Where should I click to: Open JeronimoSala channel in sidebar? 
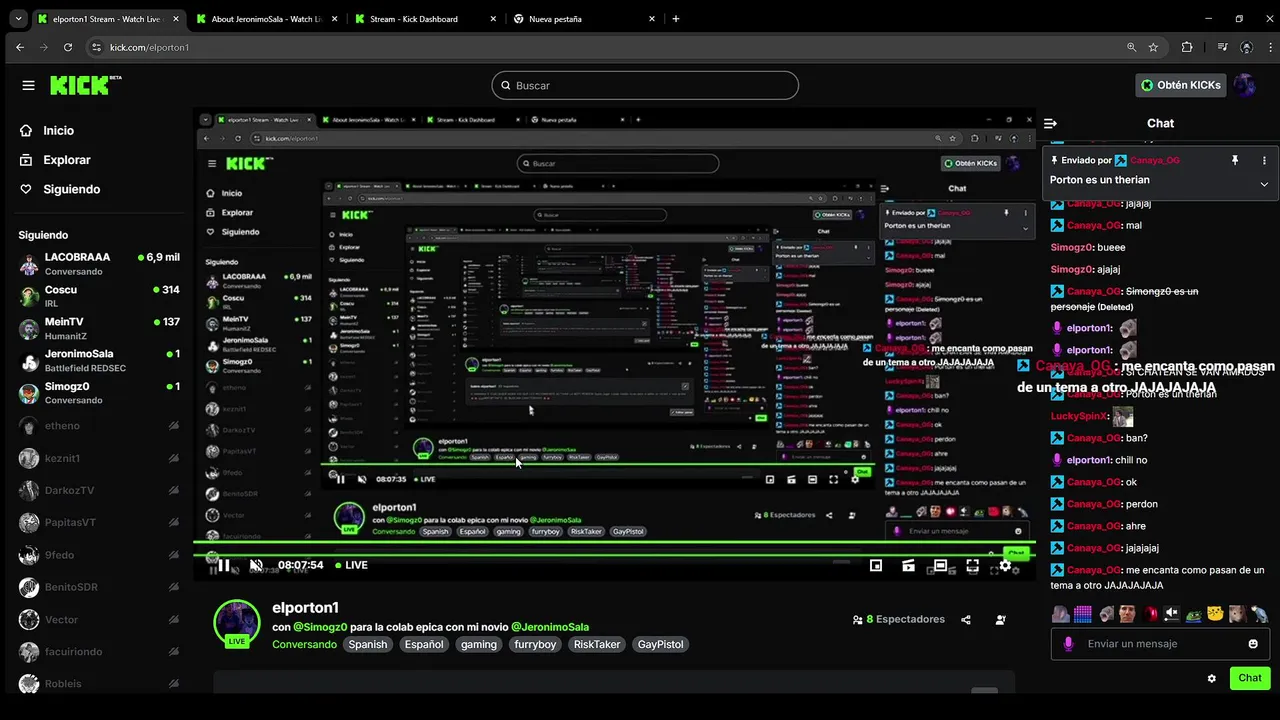[x=98, y=360]
